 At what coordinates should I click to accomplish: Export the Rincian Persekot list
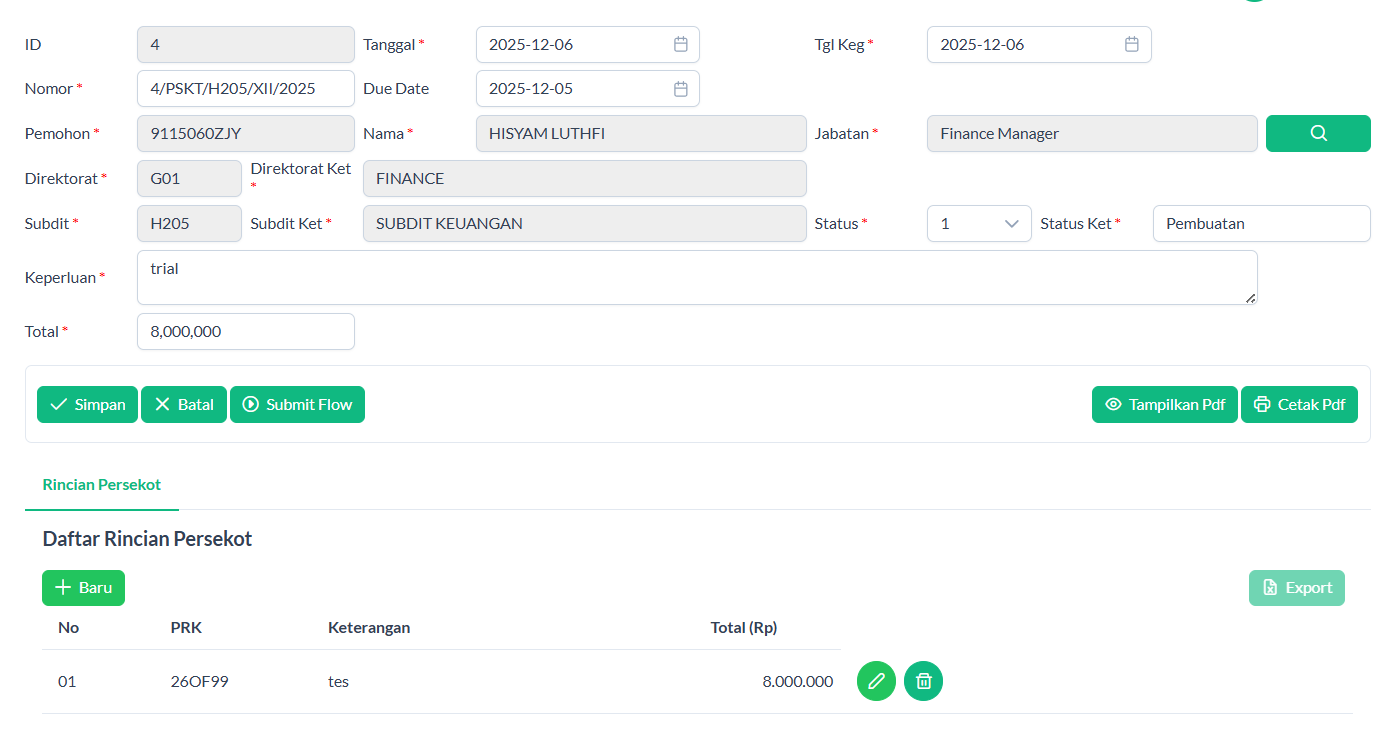[1296, 588]
